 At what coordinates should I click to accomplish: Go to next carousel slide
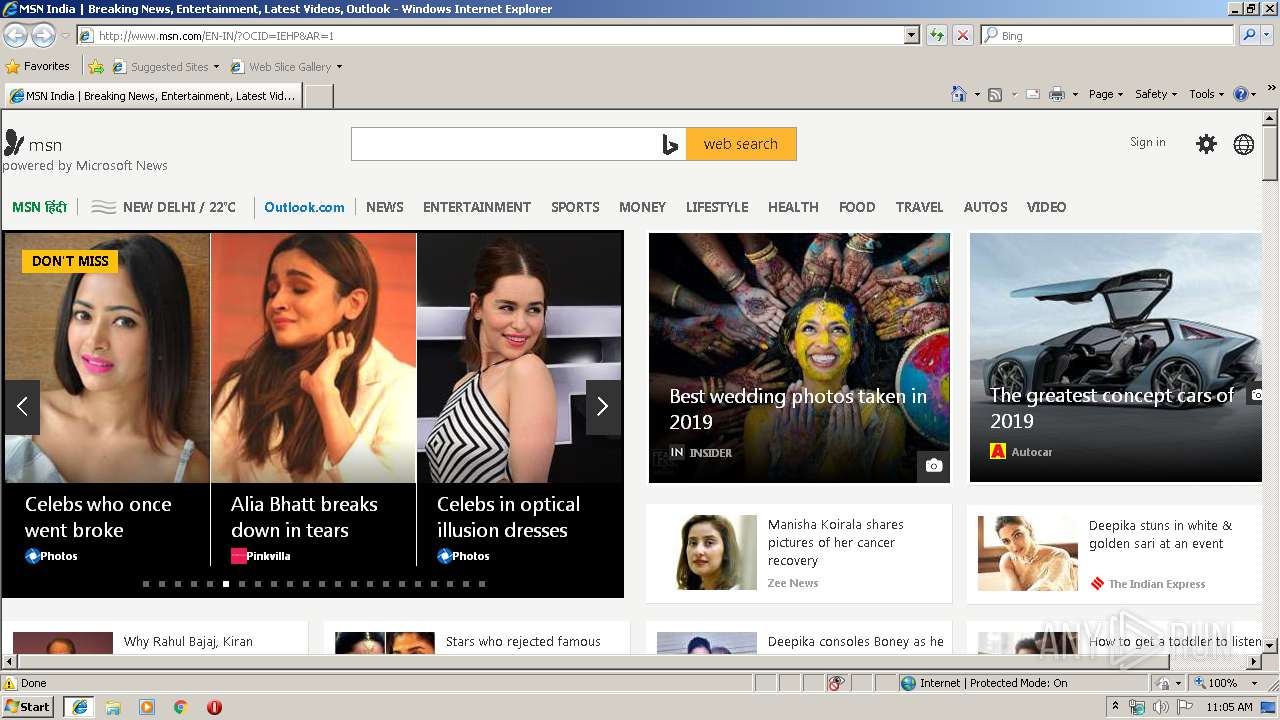tap(603, 407)
